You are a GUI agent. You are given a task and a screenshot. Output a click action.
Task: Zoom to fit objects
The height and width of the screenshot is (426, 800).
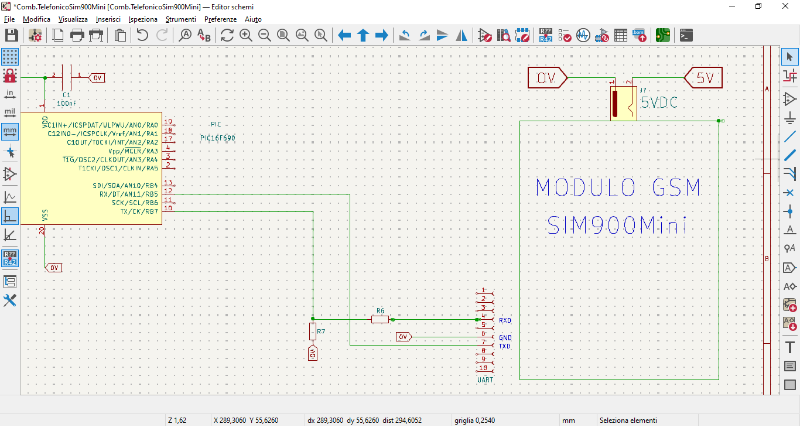[x=302, y=35]
